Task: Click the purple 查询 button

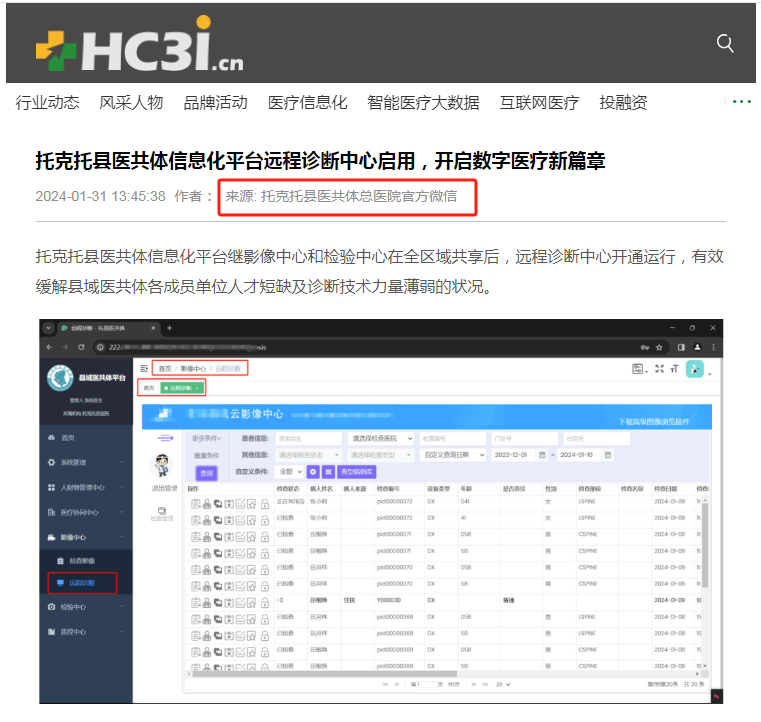Action: click(x=207, y=473)
